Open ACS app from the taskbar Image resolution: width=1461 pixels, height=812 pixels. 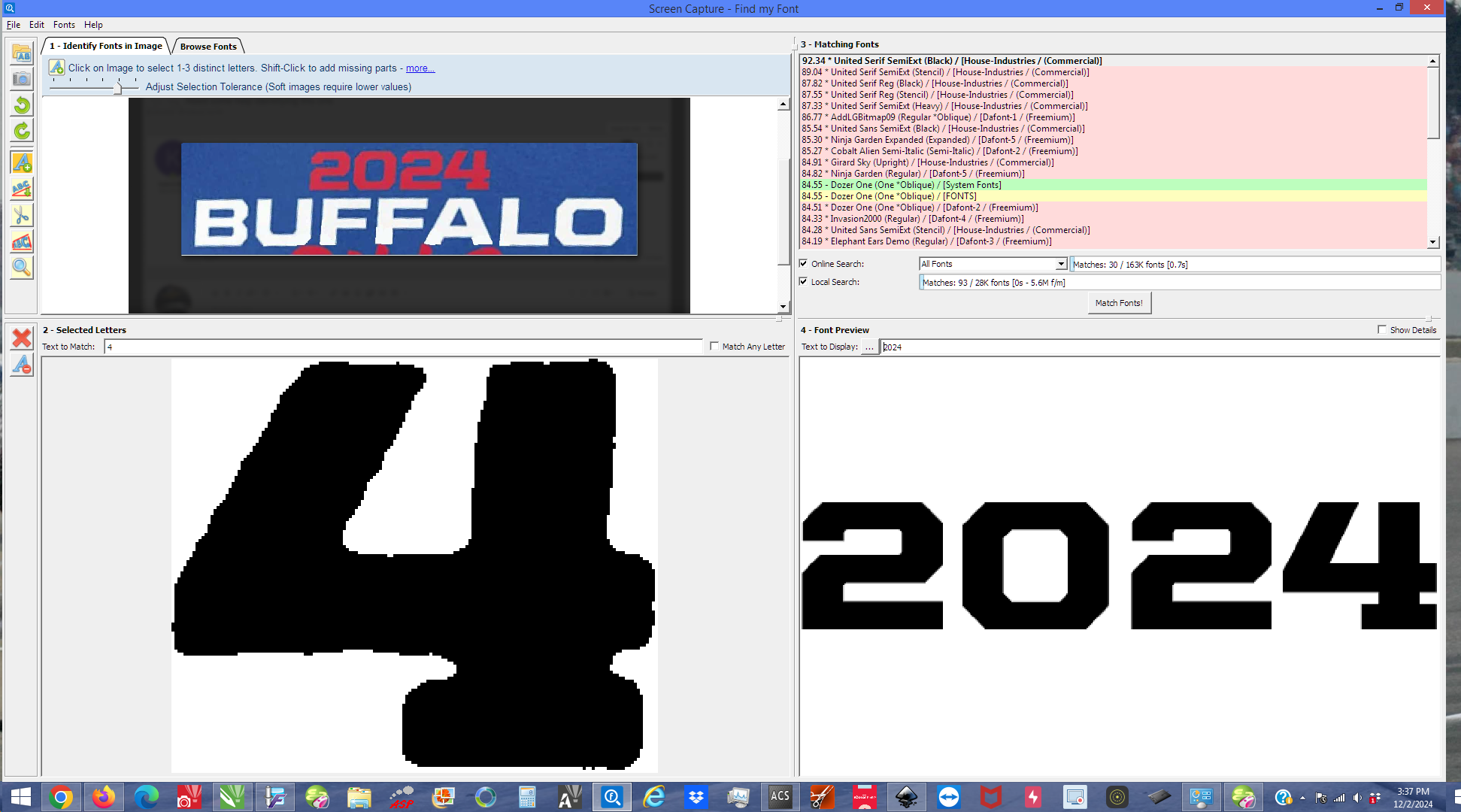(780, 797)
